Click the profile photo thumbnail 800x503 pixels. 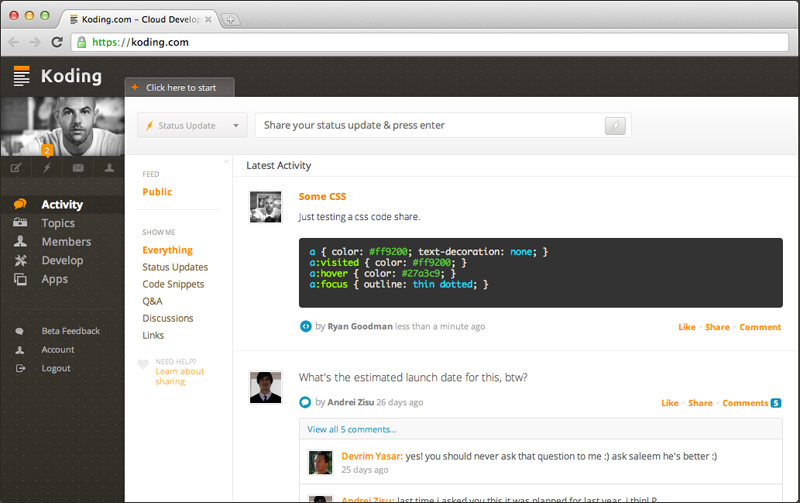point(62,125)
